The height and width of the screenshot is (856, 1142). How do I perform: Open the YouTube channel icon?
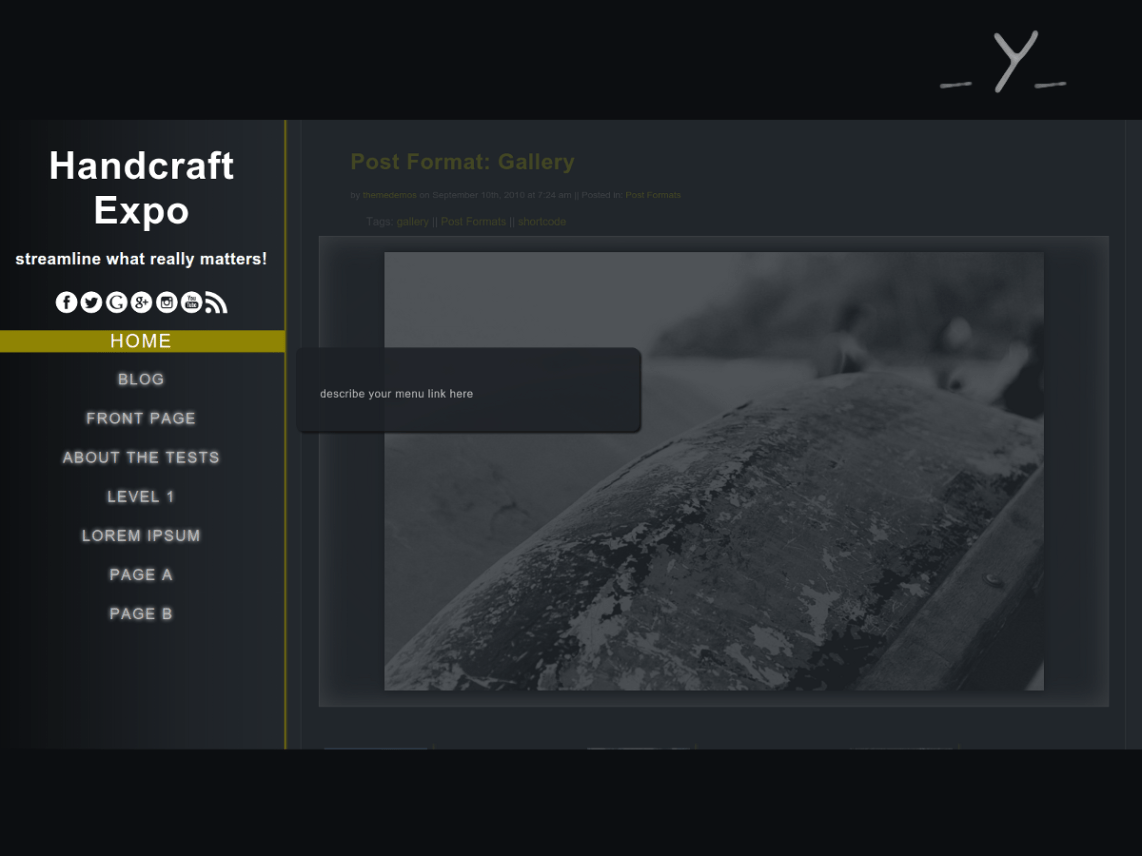191,301
